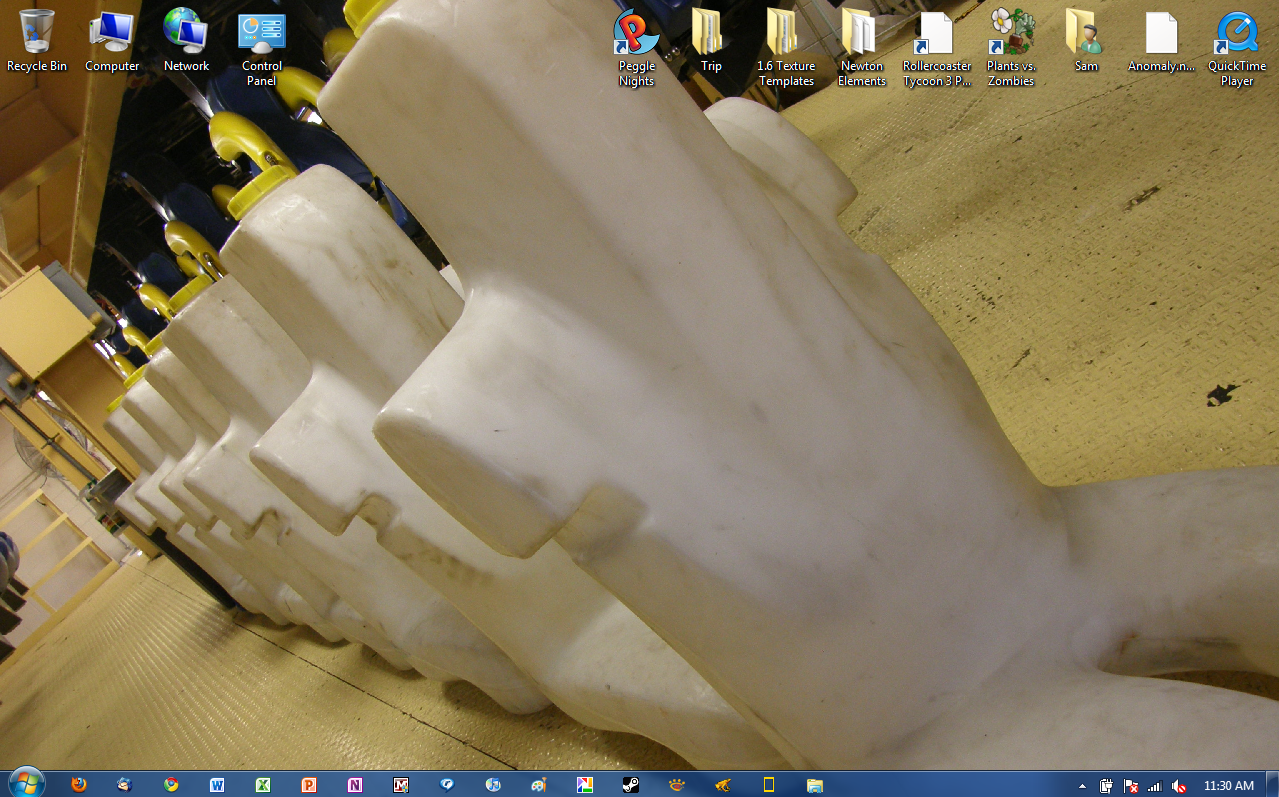The width and height of the screenshot is (1279, 797).
Task: Click the wireless network signal icon
Action: 1155,786
